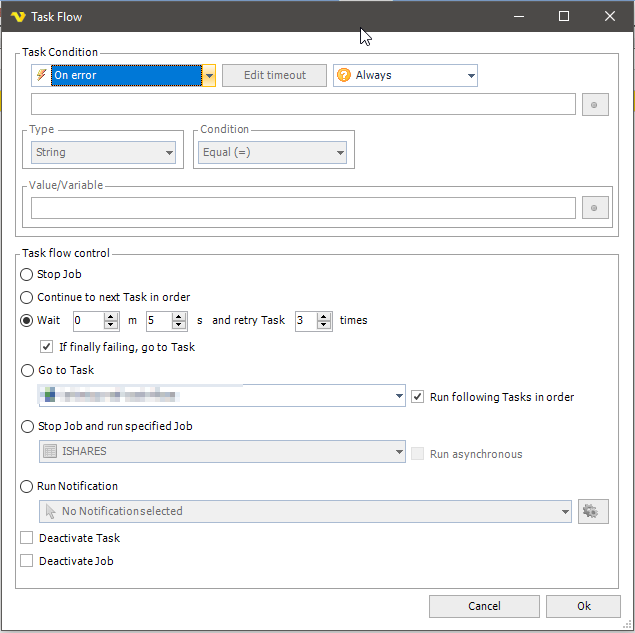Uncheck If finally failing, go to Task
635x633 pixels.
[x=46, y=347]
